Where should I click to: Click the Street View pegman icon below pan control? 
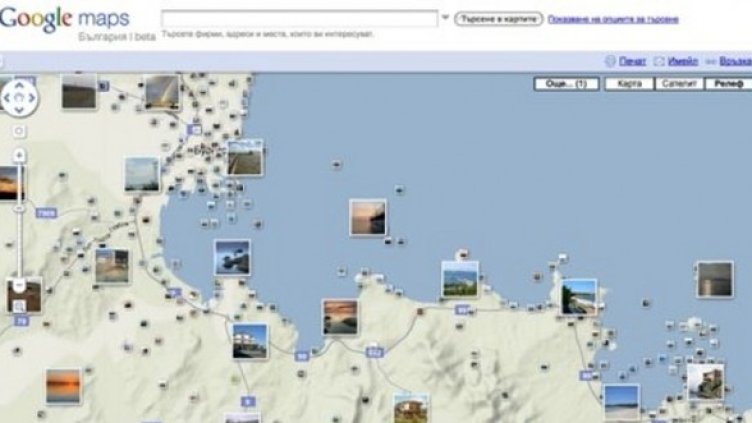tap(19, 131)
